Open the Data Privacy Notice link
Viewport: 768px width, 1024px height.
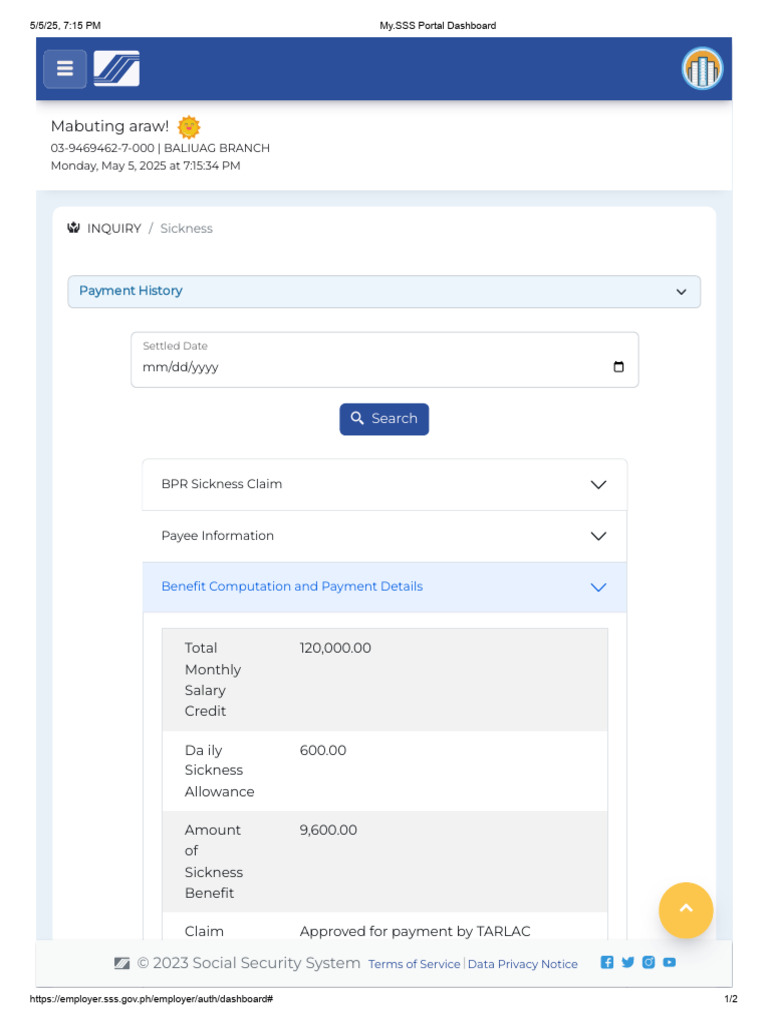[522, 964]
